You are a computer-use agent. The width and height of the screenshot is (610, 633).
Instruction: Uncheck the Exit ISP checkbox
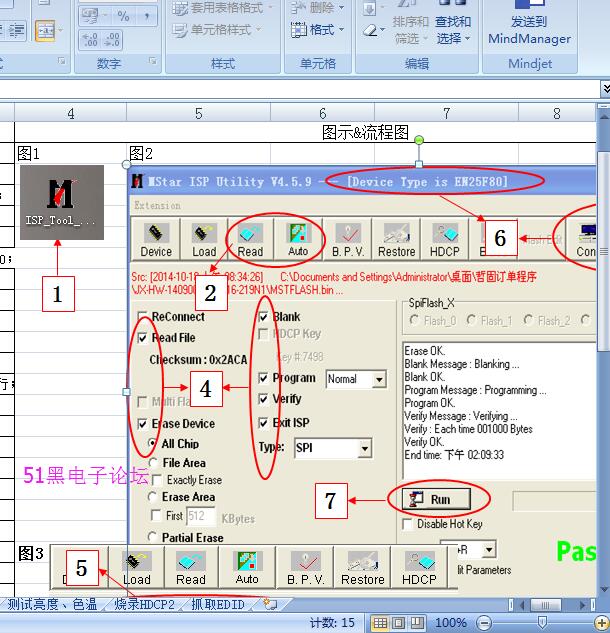(x=263, y=423)
